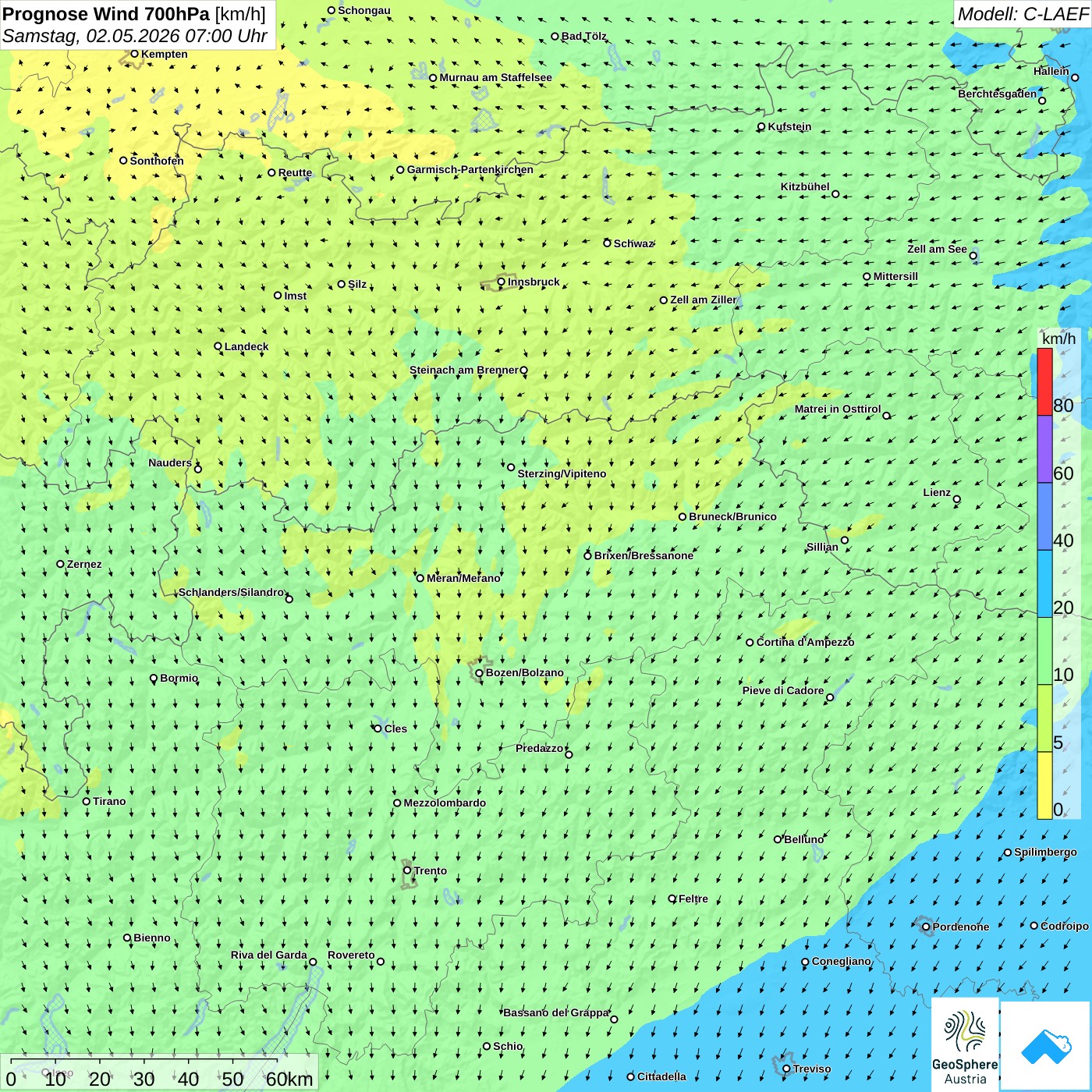Click the Bozen/Bolzano city marker
The width and height of the screenshot is (1092, 1092).
coord(480,673)
